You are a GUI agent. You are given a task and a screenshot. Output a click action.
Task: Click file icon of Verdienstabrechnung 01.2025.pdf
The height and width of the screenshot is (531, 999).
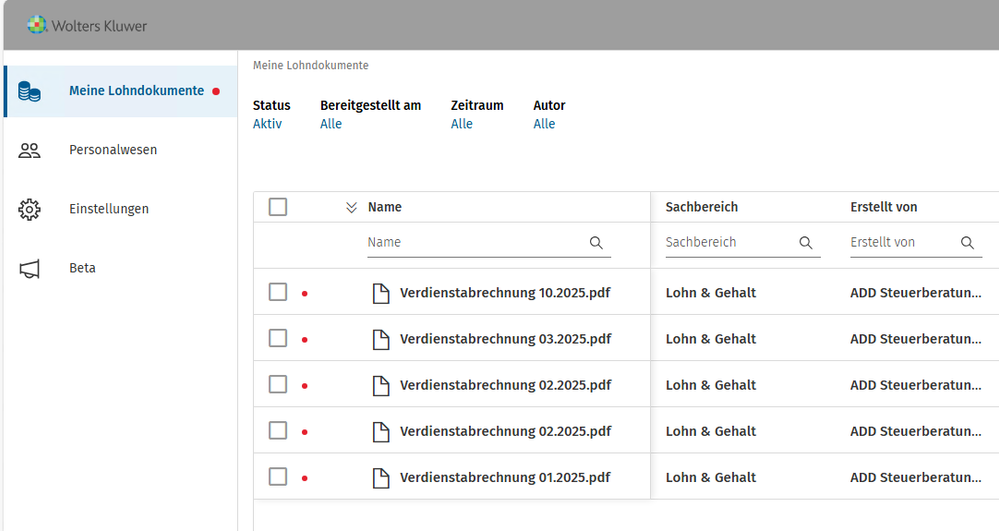point(381,477)
